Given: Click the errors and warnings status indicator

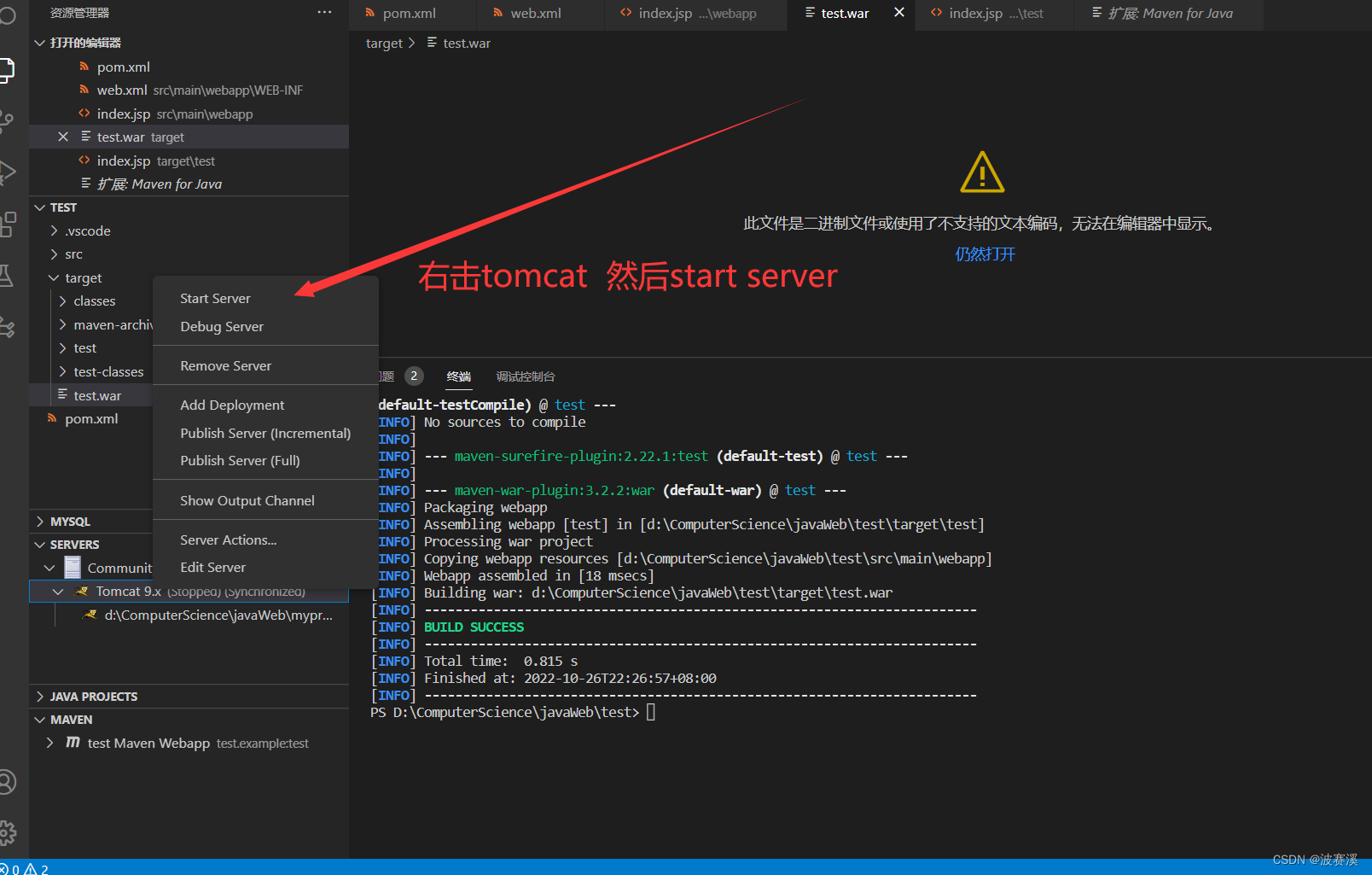Looking at the screenshot, I should coord(25,868).
